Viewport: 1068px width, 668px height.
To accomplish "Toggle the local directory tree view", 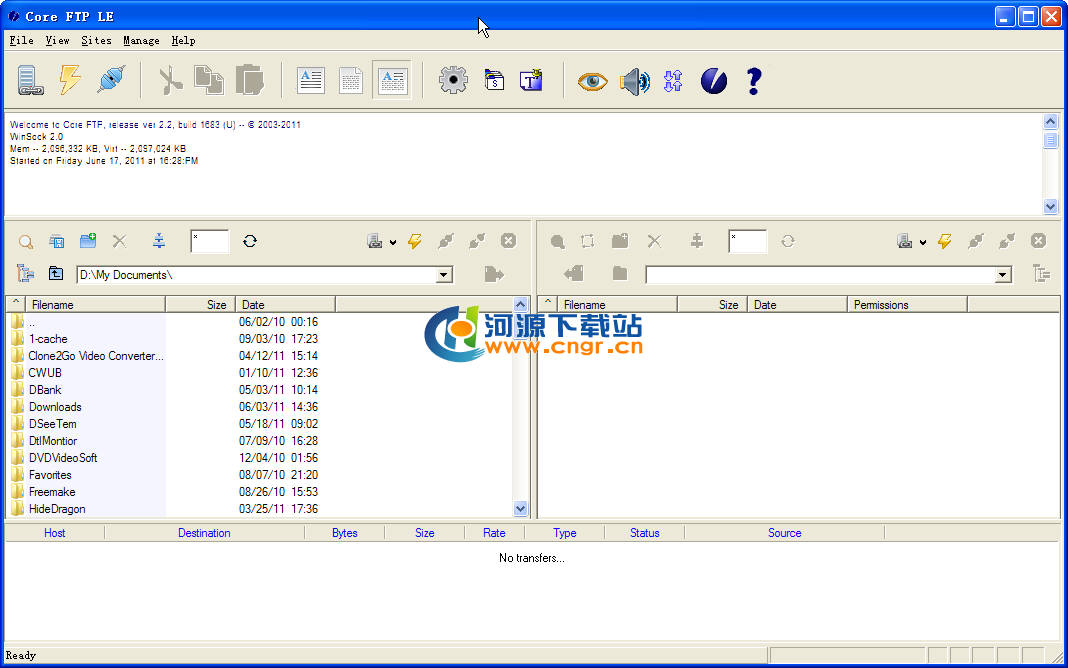I will pyautogui.click(x=25, y=274).
